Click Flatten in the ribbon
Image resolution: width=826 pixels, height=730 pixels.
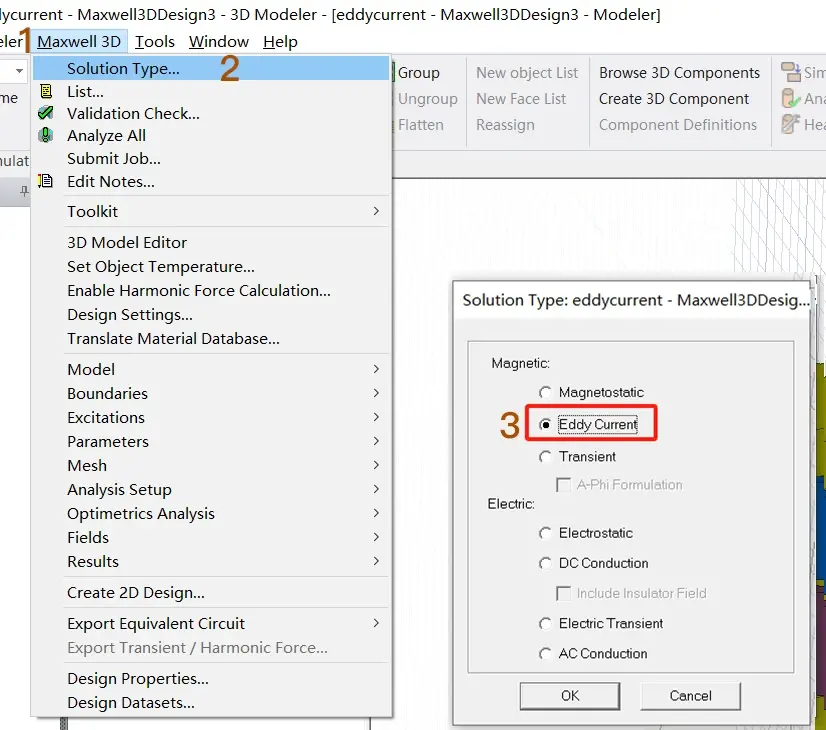[x=420, y=125]
